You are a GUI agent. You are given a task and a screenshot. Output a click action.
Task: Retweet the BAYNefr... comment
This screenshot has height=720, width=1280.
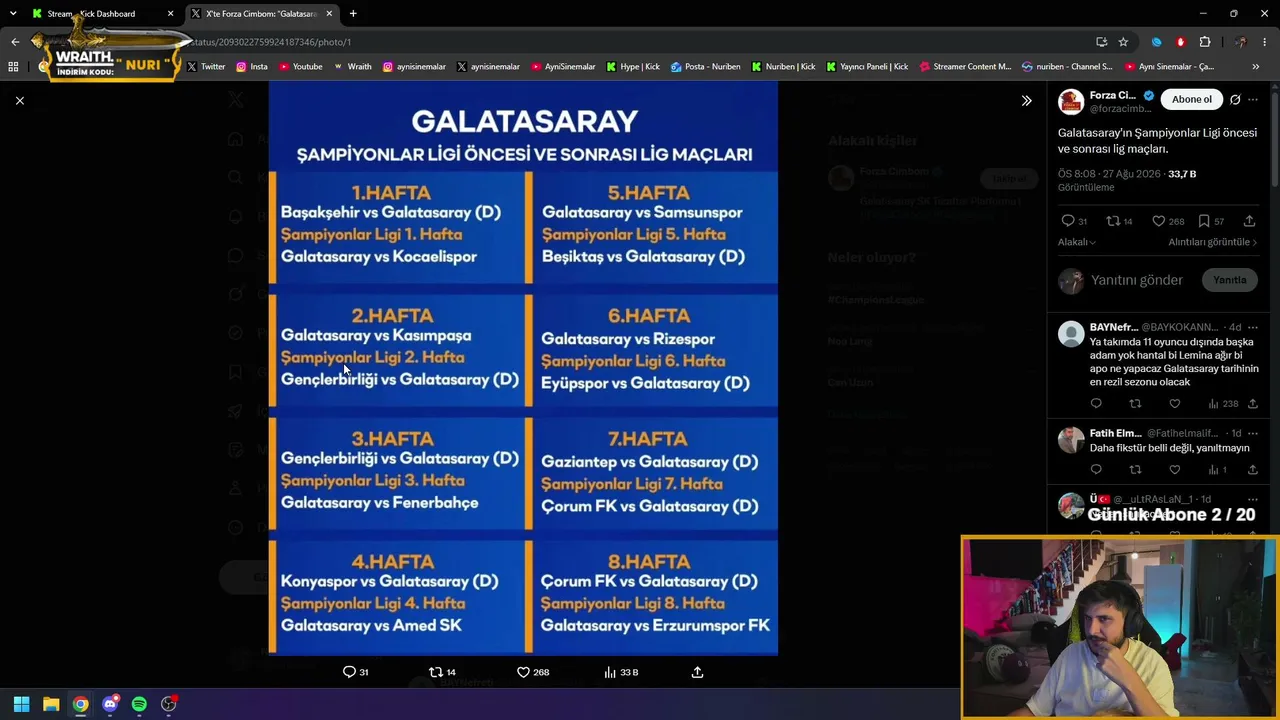1135,404
